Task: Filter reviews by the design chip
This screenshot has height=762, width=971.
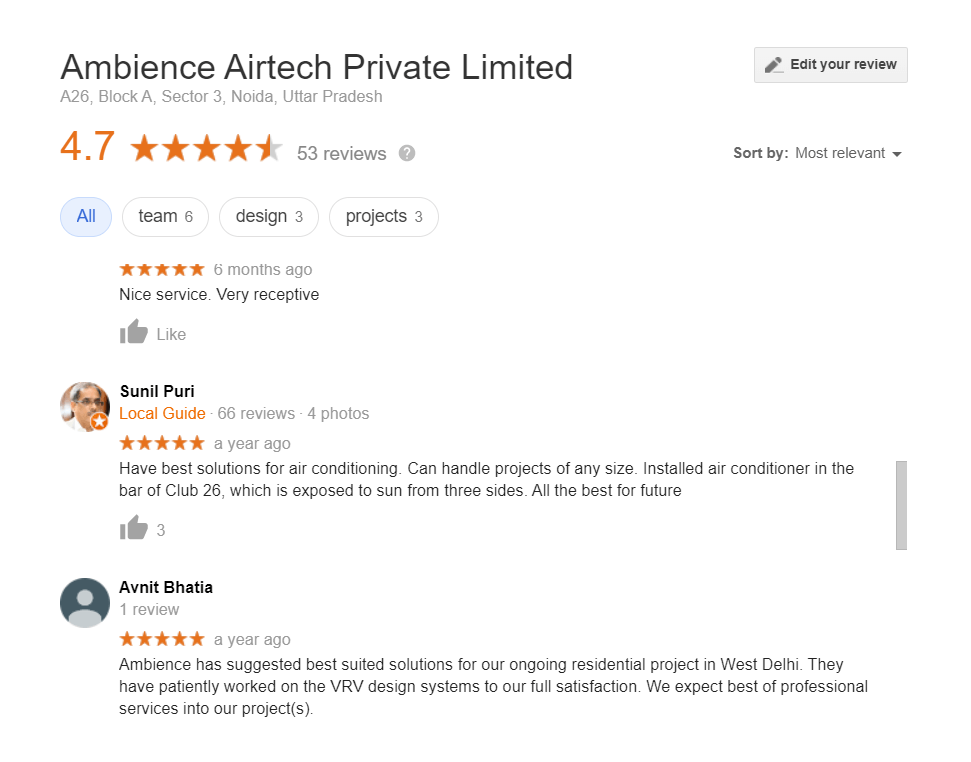Action: pos(268,217)
